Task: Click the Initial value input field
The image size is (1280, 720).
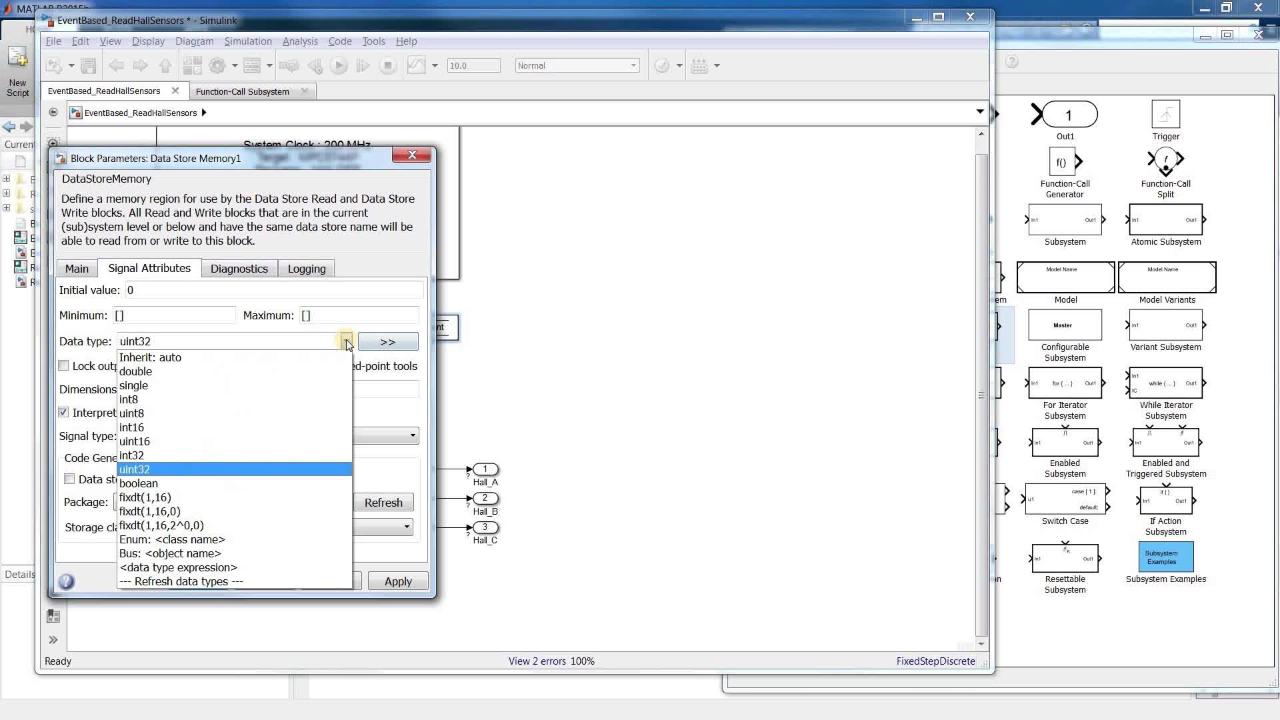Action: pos(270,290)
